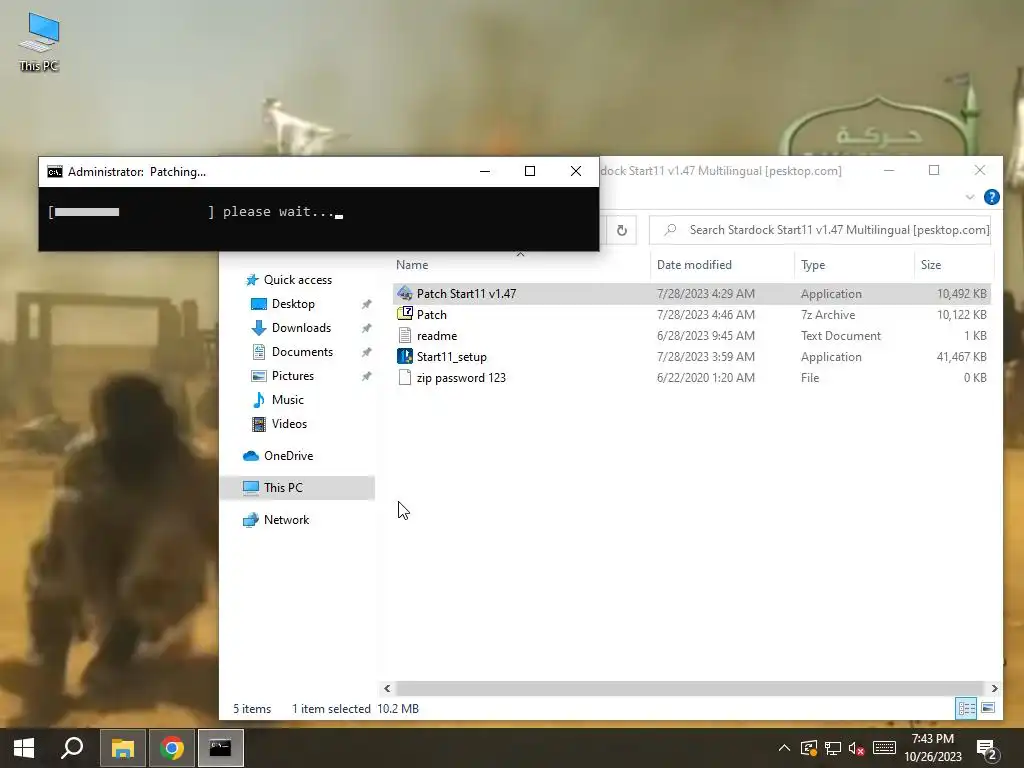
Task: Open OneDrive in navigation pane
Action: click(x=288, y=456)
